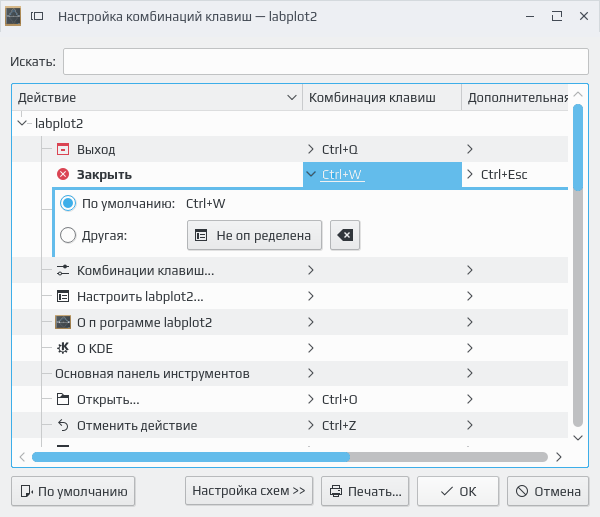Viewport: 600px width, 517px height.
Task: Click the labplot2 icon in the title bar
Action: (x=13, y=16)
